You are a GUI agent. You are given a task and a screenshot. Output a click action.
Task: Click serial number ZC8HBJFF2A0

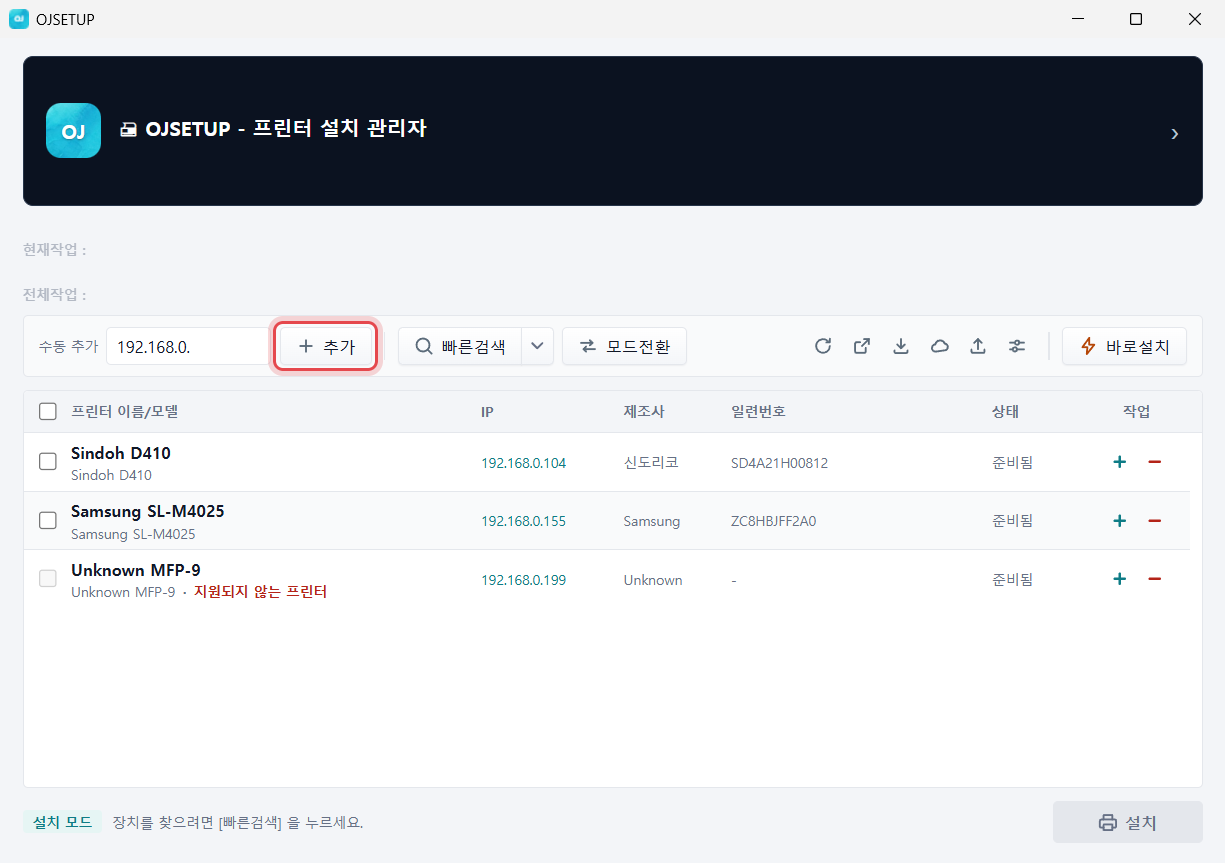tap(774, 521)
